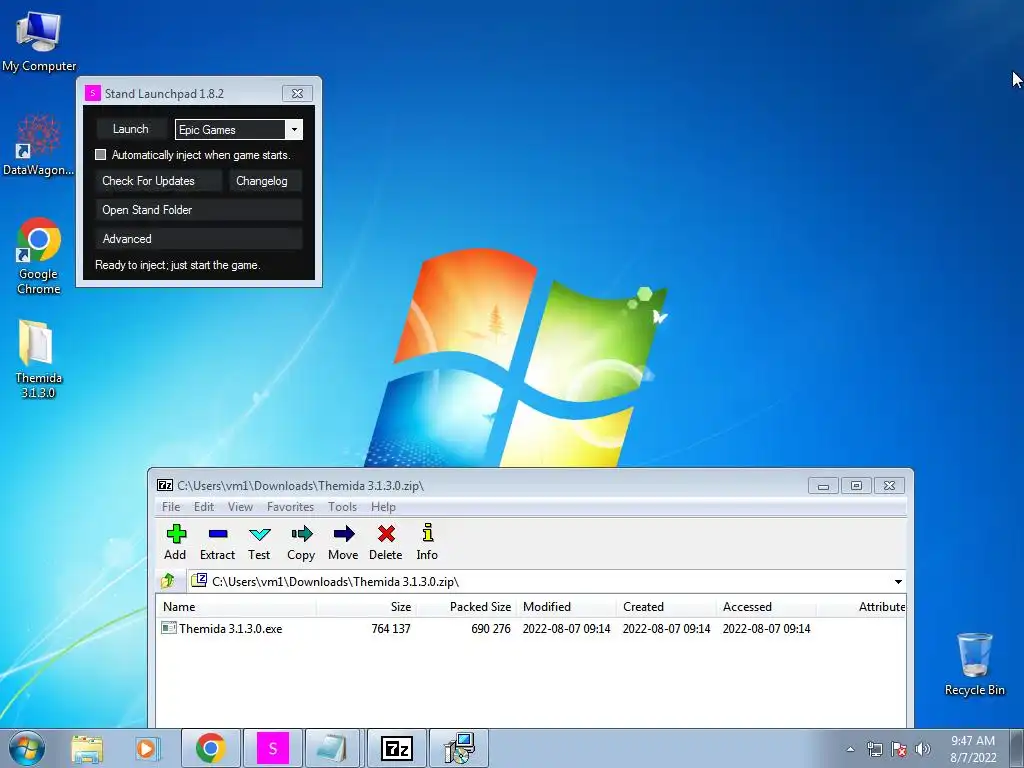Sort by Packed Size column header
The image size is (1024, 768).
466,607
